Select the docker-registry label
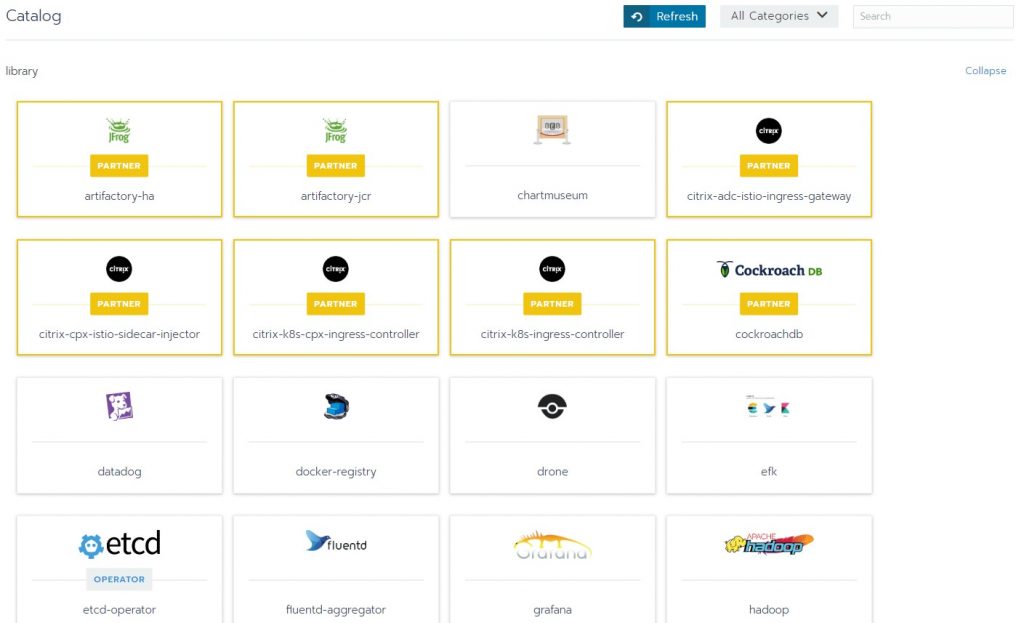The image size is (1024, 623). [x=336, y=471]
